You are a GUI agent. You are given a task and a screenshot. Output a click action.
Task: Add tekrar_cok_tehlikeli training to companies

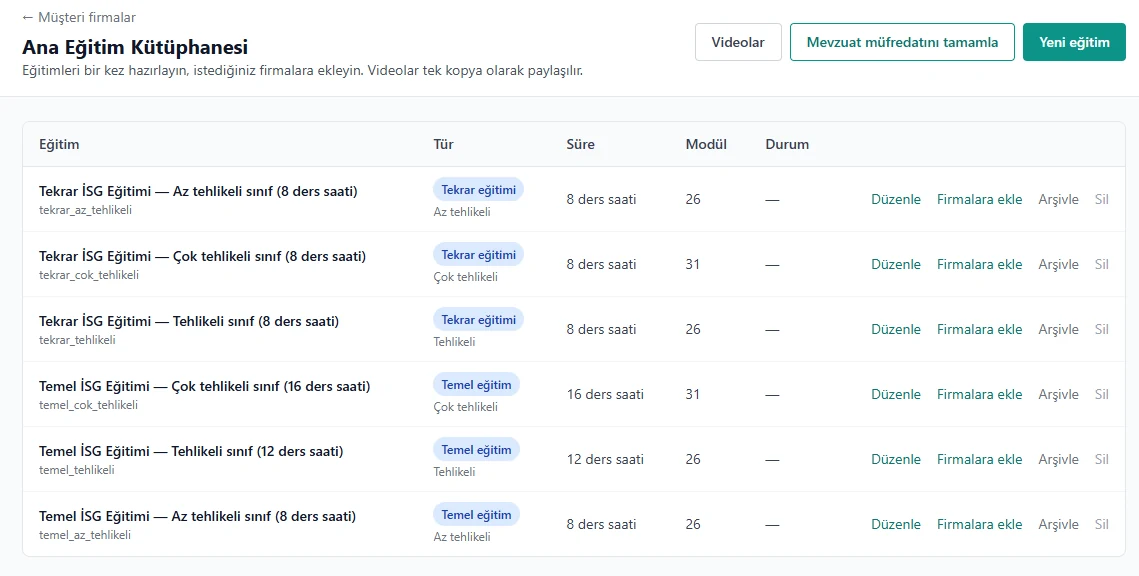pos(979,264)
